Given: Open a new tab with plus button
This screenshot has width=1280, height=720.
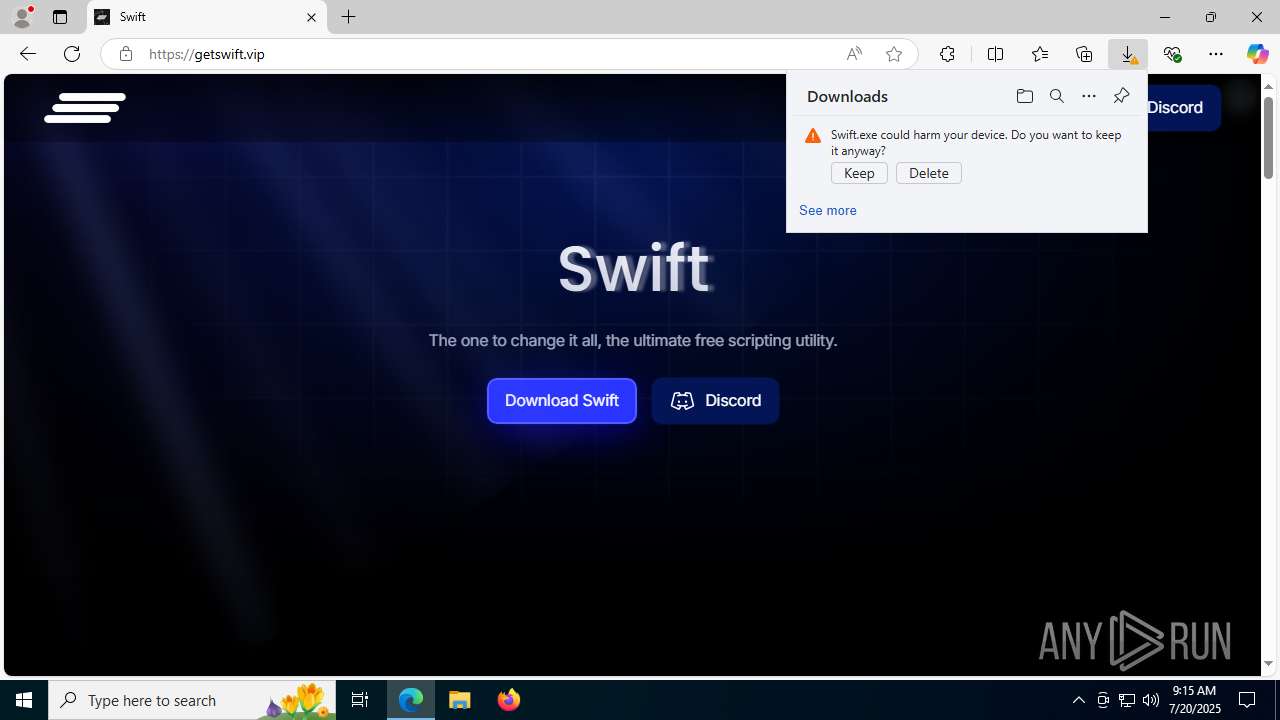Looking at the screenshot, I should 348,17.
